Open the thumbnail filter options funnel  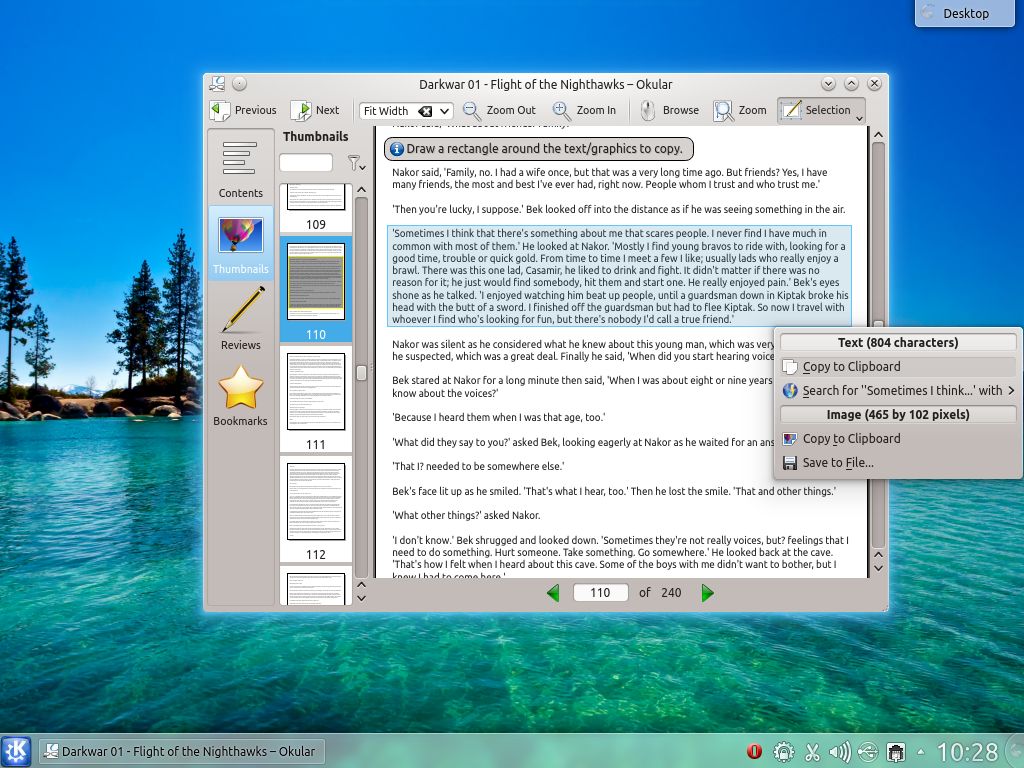point(356,162)
